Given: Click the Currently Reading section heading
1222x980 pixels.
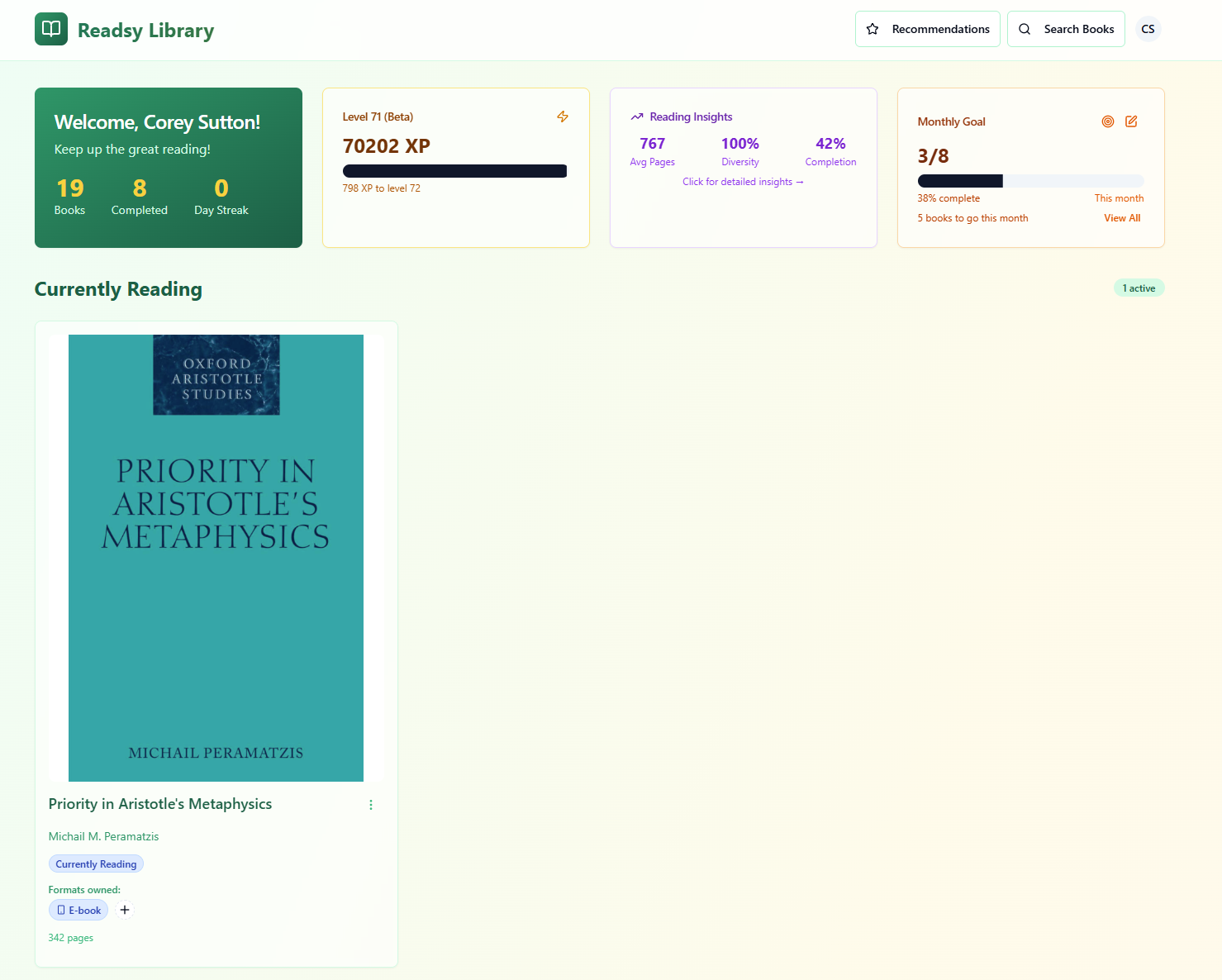Looking at the screenshot, I should pyautogui.click(x=118, y=289).
